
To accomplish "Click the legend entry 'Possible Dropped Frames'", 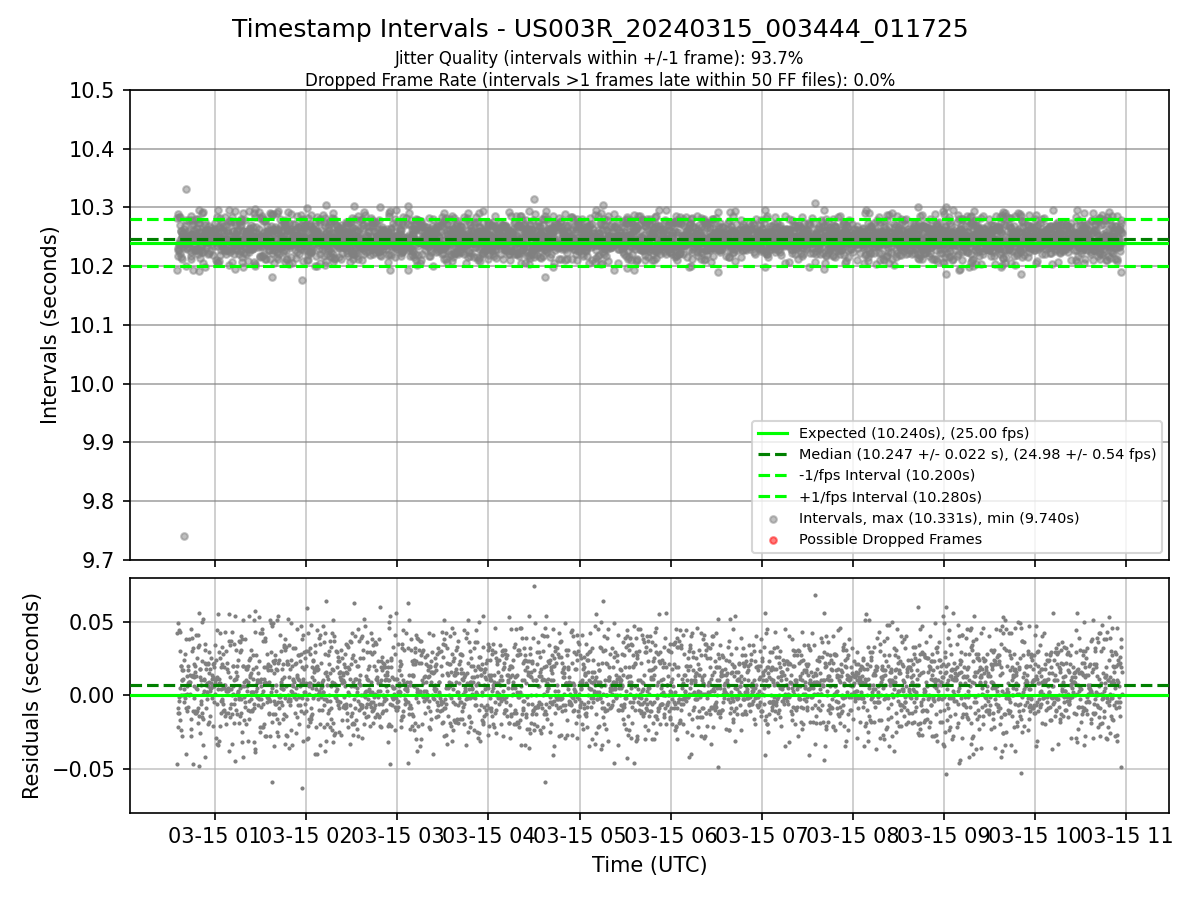I will pyautogui.click(x=890, y=539).
